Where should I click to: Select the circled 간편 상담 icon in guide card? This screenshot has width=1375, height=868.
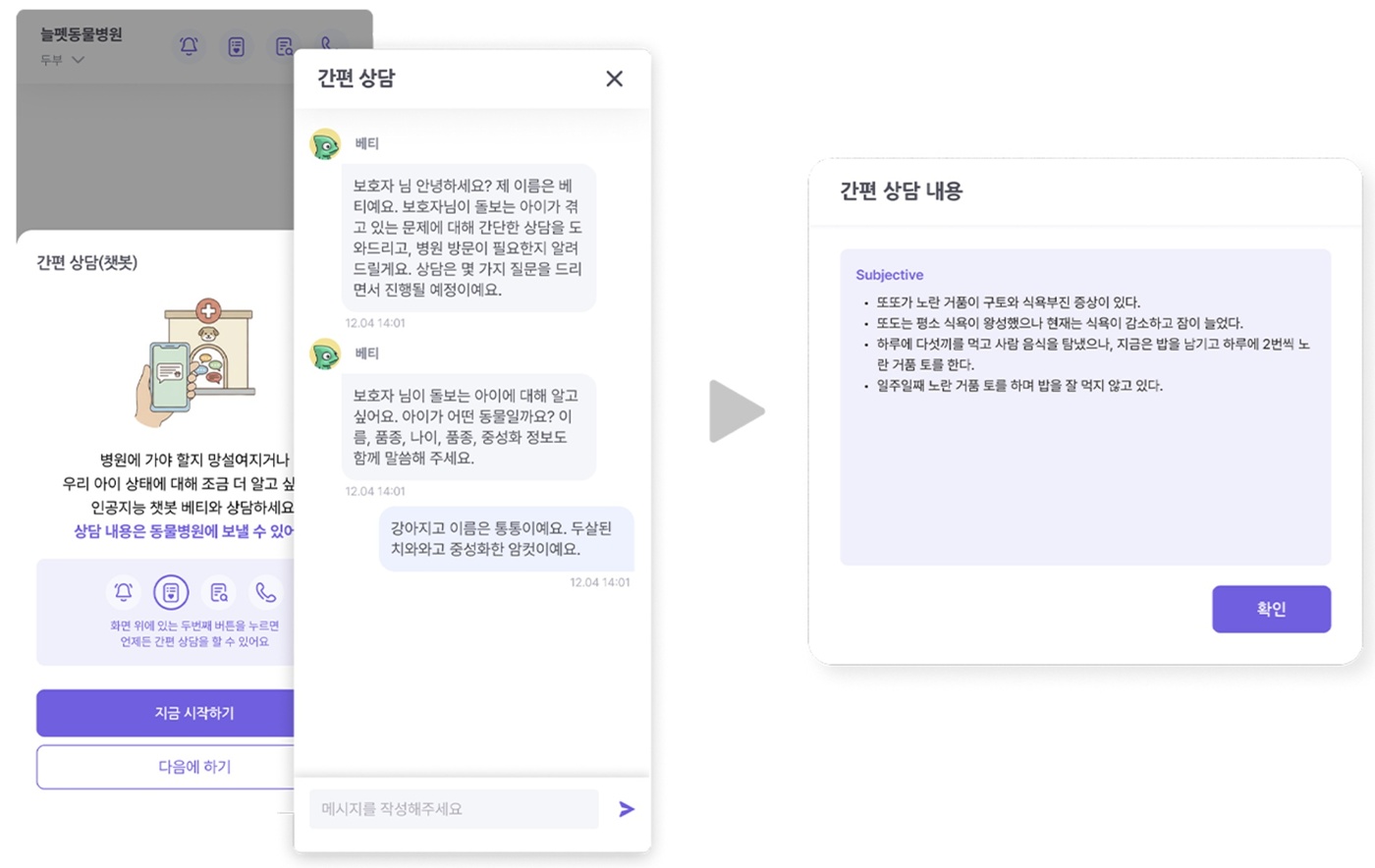(x=171, y=592)
